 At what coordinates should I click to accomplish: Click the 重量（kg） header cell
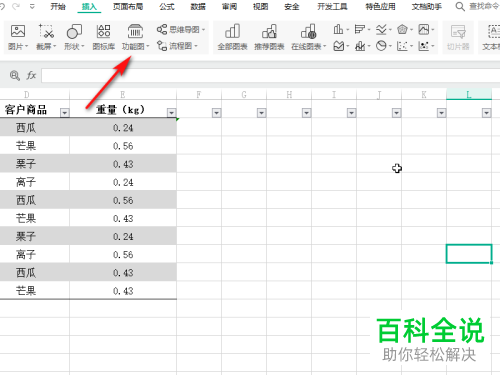pos(123,109)
